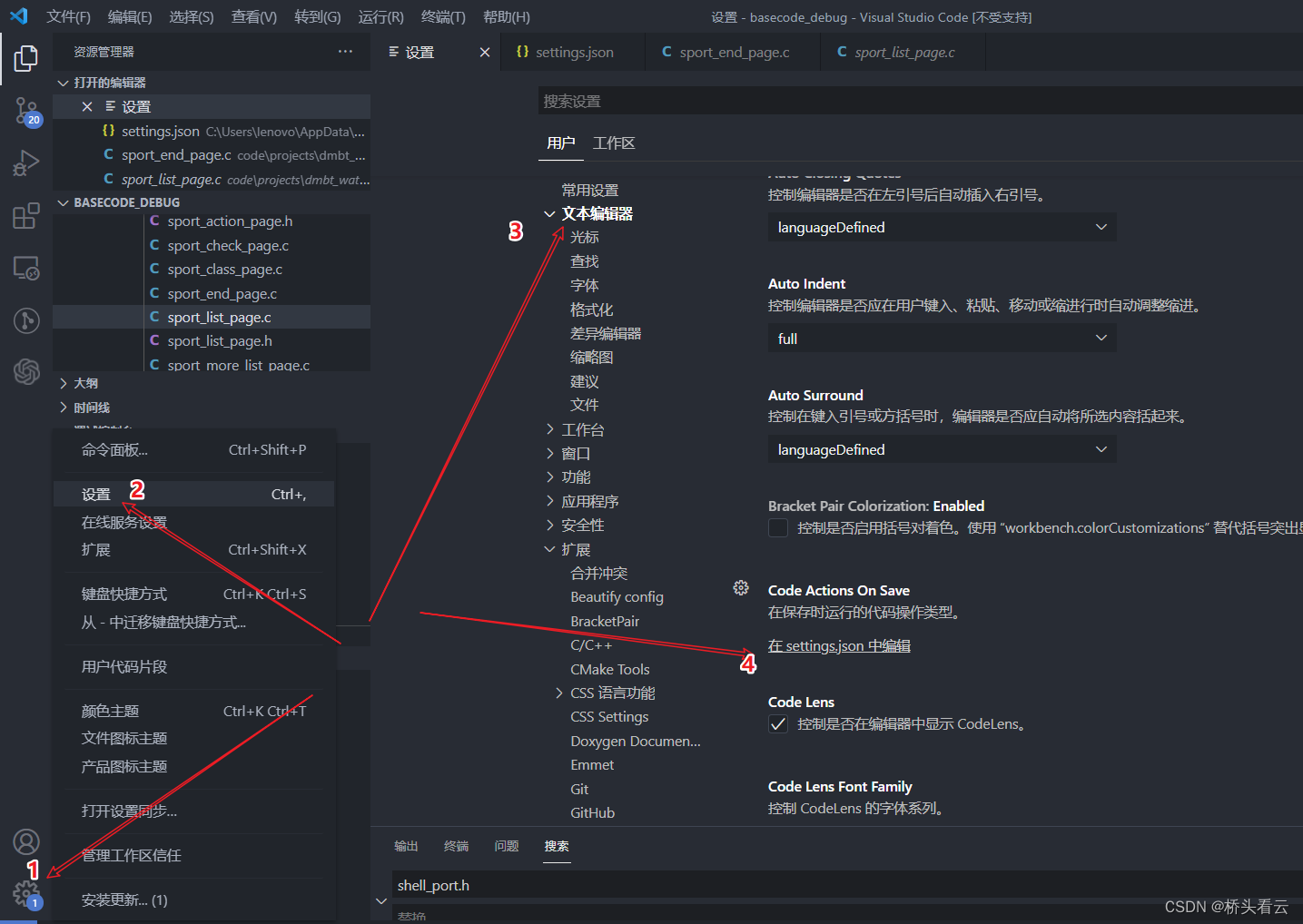Click the Manage gear icon at bottom left
The height and width of the screenshot is (924, 1303).
click(x=26, y=894)
